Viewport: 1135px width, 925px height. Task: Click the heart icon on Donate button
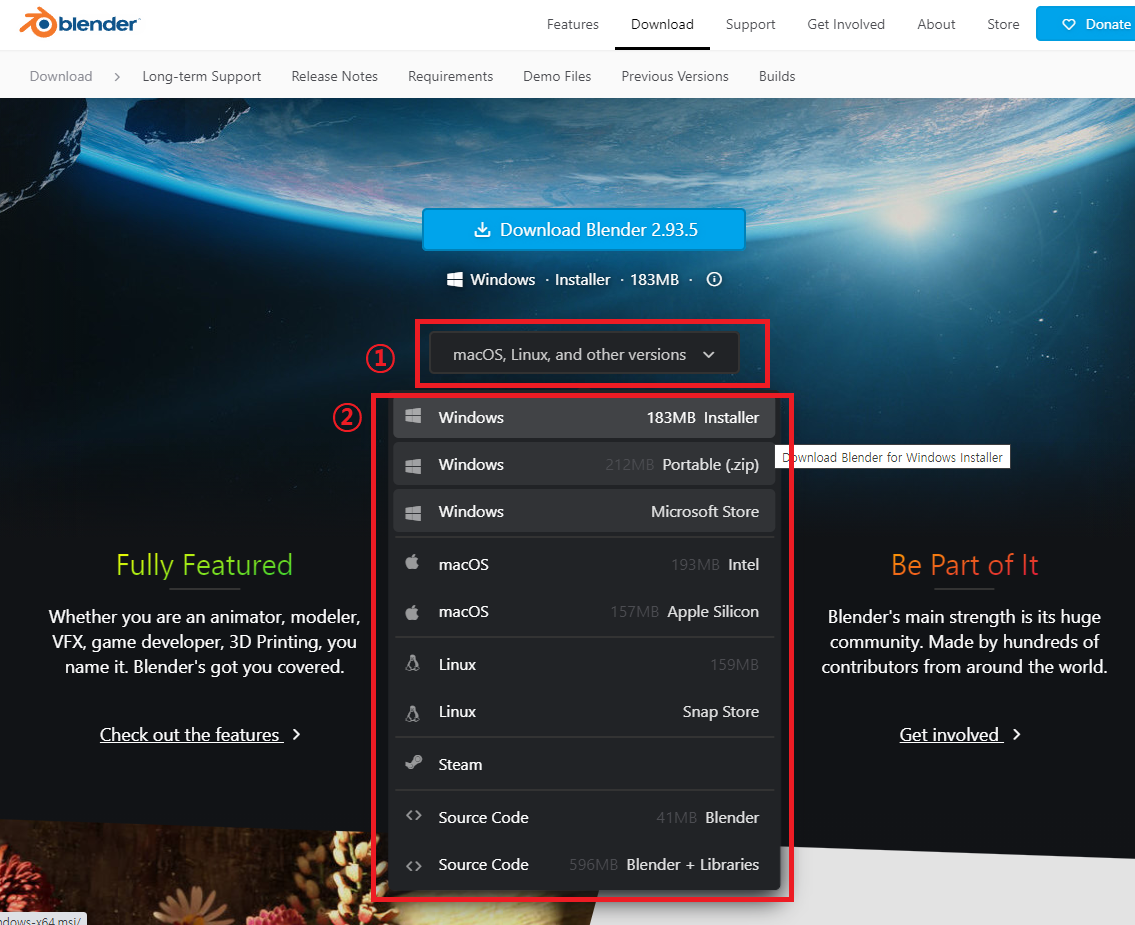[1068, 25]
